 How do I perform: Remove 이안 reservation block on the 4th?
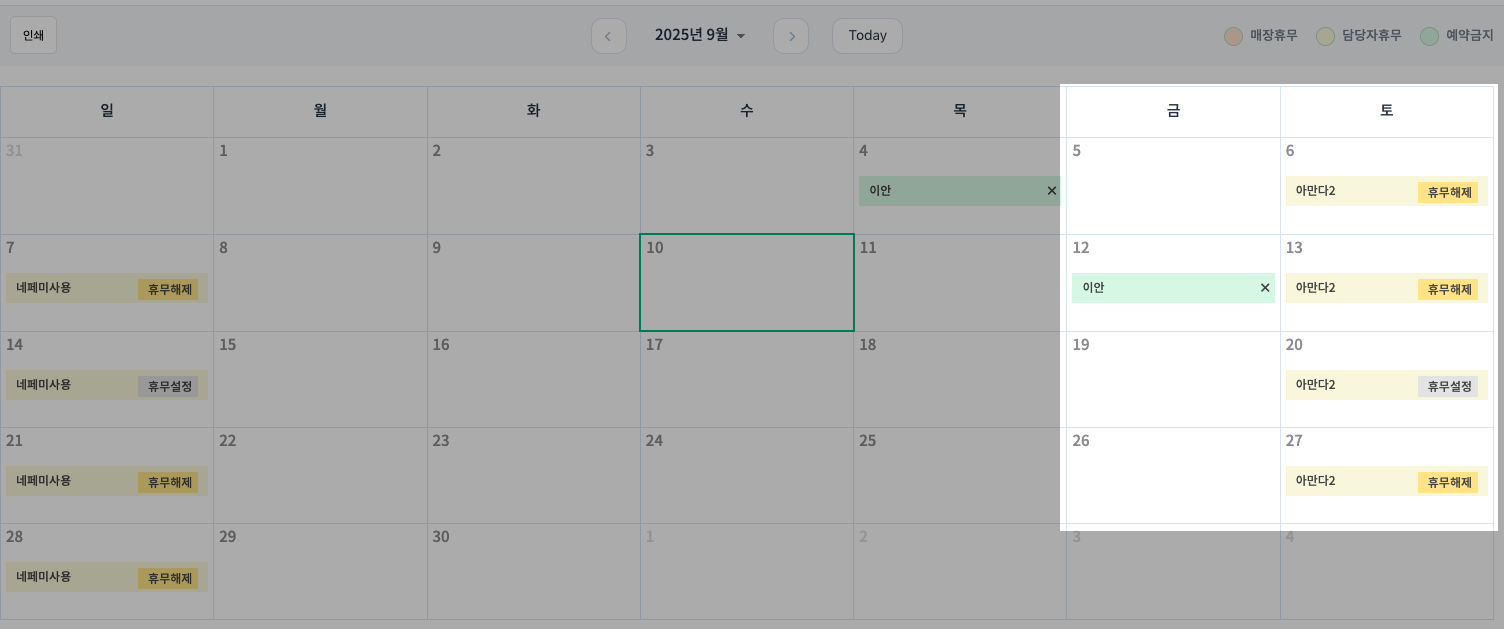(1051, 191)
